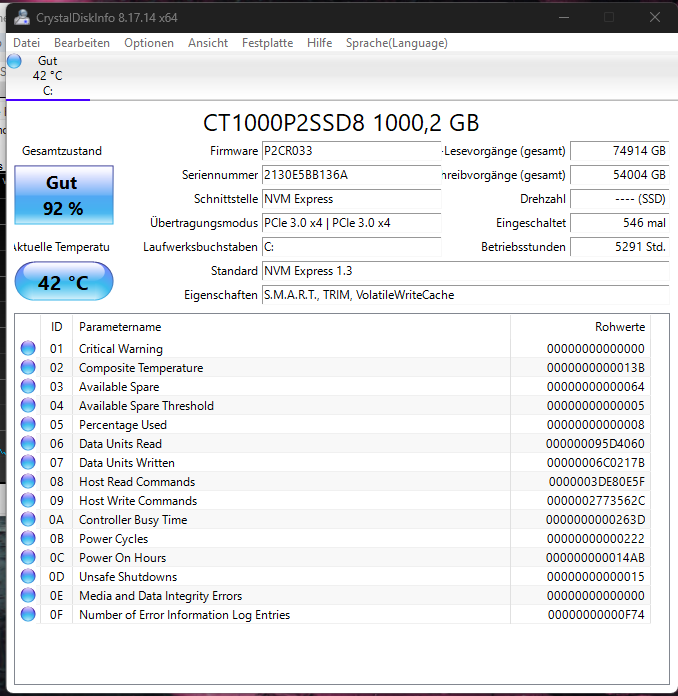Click the total writes value 54004 GB
678x696 pixels.
pyautogui.click(x=619, y=175)
